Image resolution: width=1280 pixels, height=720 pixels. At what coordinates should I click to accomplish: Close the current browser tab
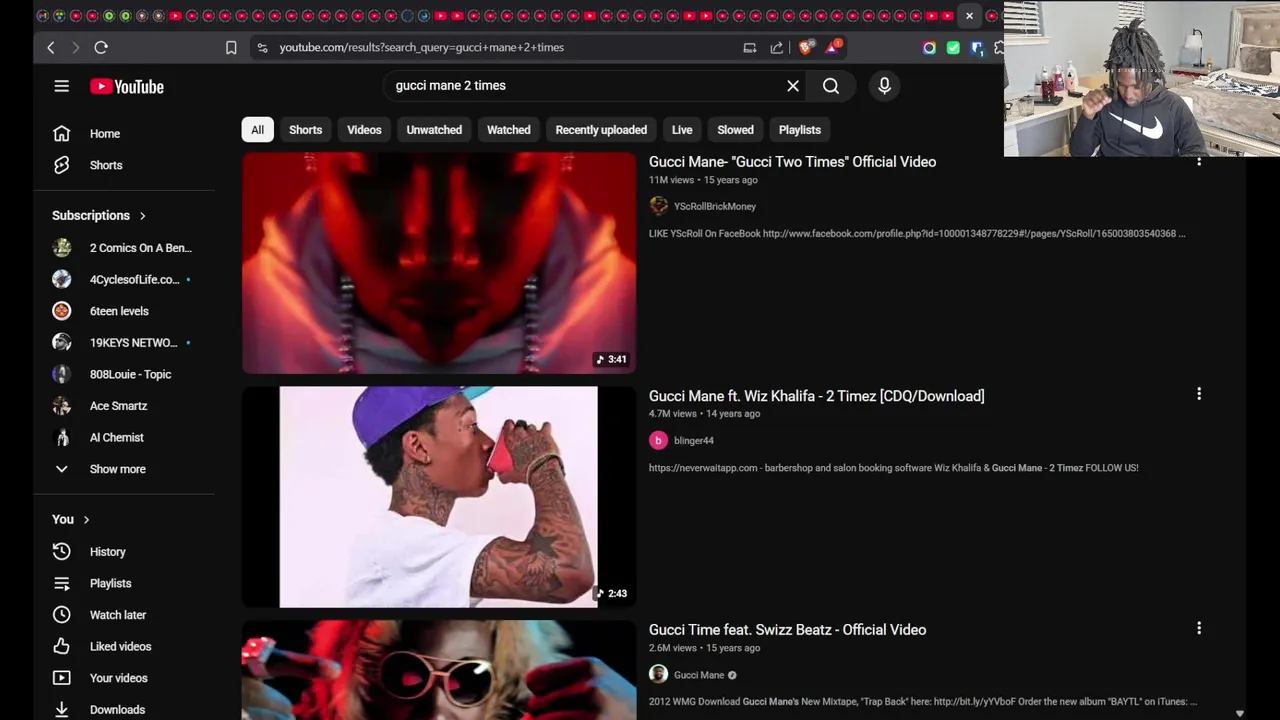[x=969, y=15]
